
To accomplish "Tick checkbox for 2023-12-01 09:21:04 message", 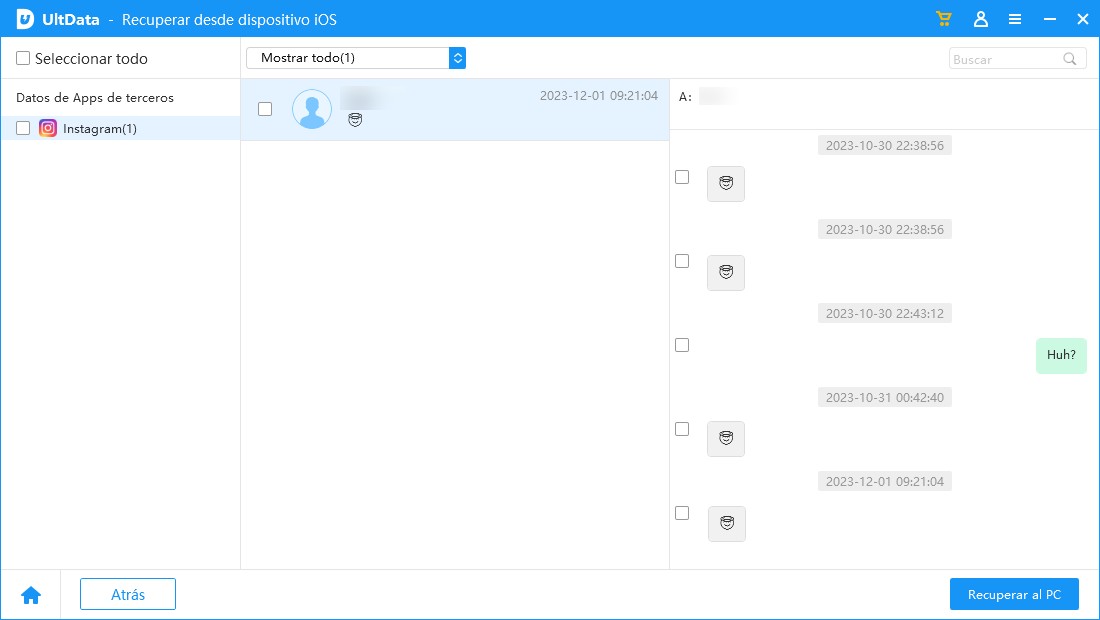I will [682, 513].
